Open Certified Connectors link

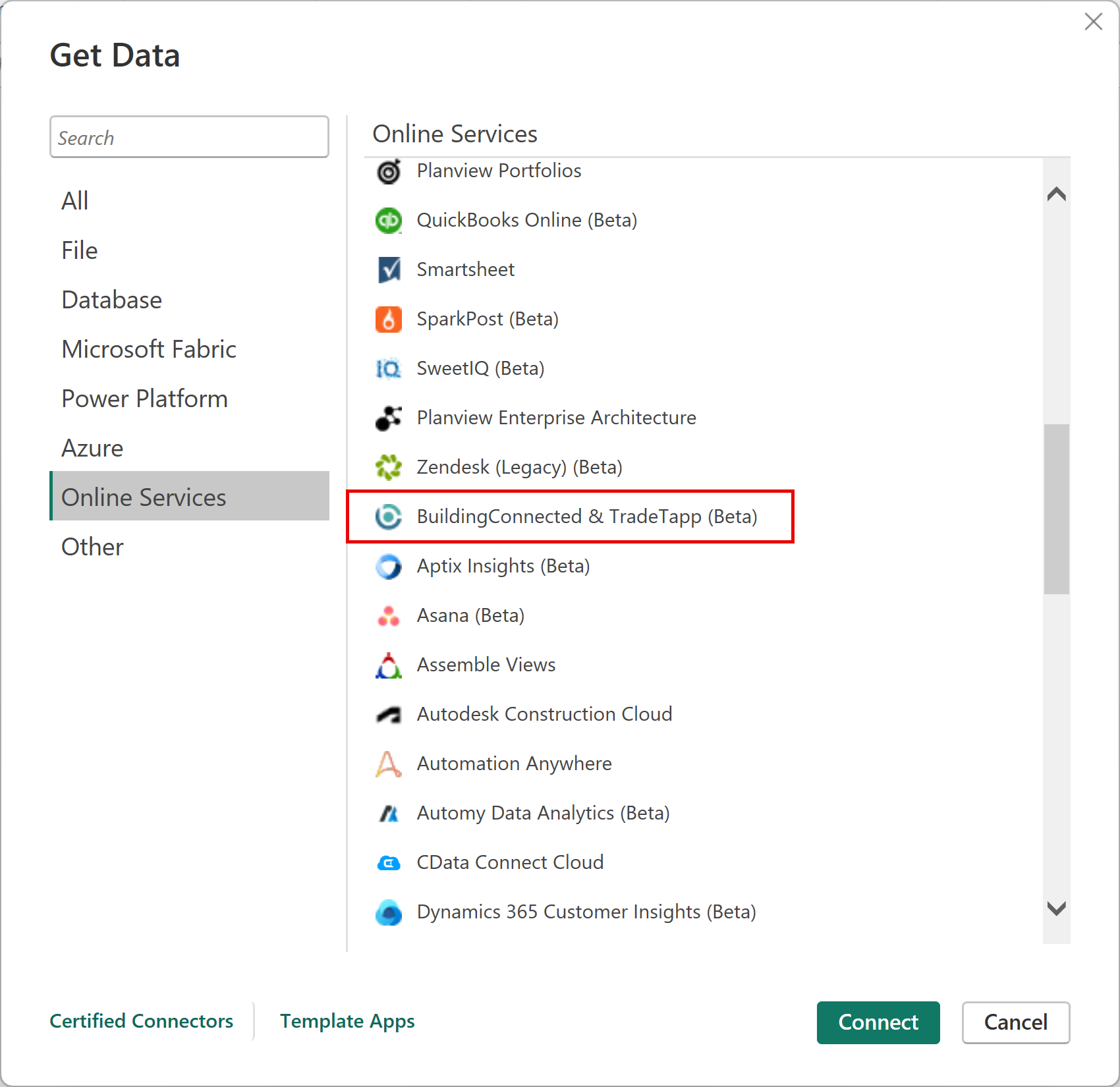click(x=141, y=1021)
